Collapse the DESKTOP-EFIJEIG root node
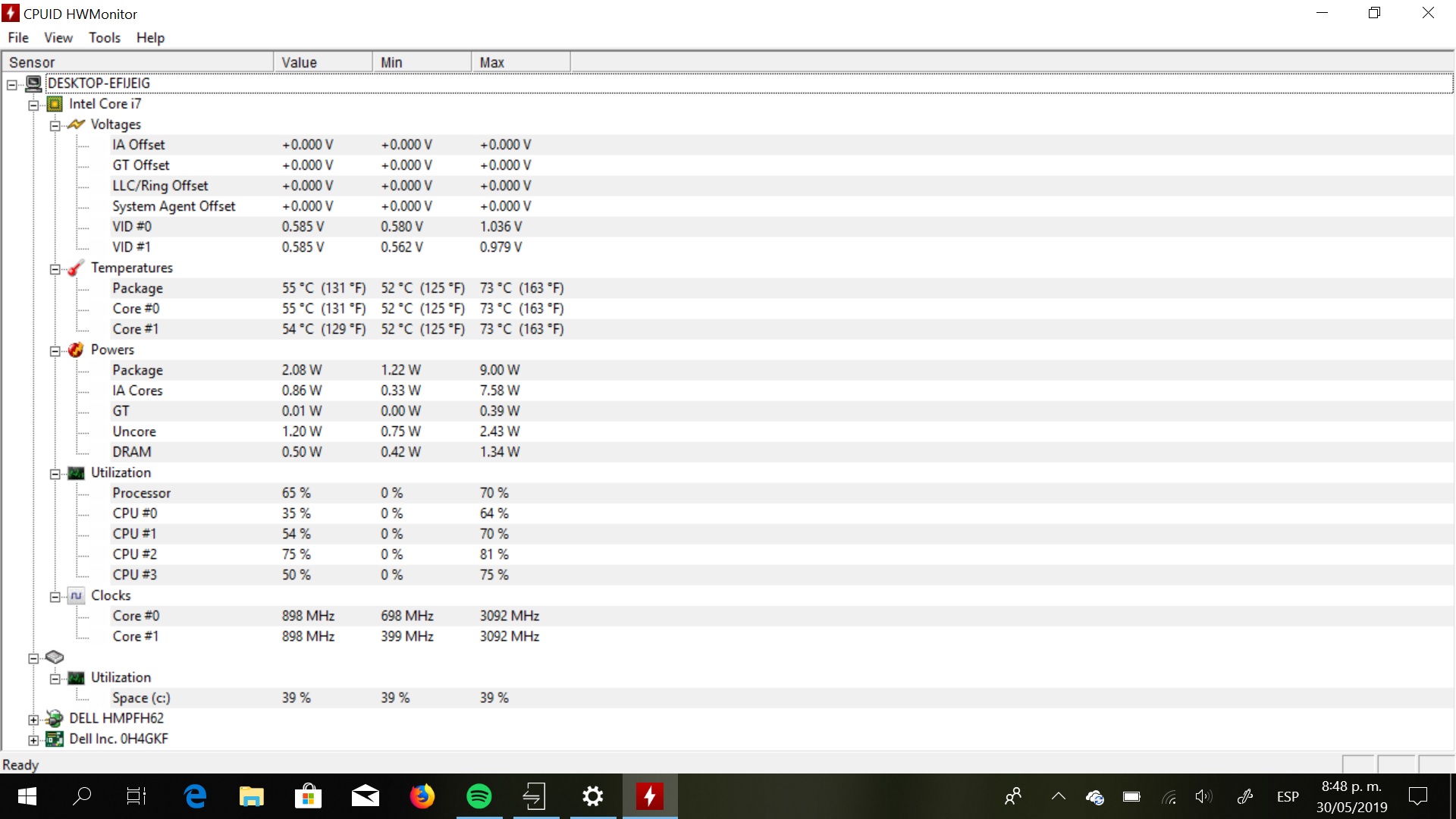 12,85
